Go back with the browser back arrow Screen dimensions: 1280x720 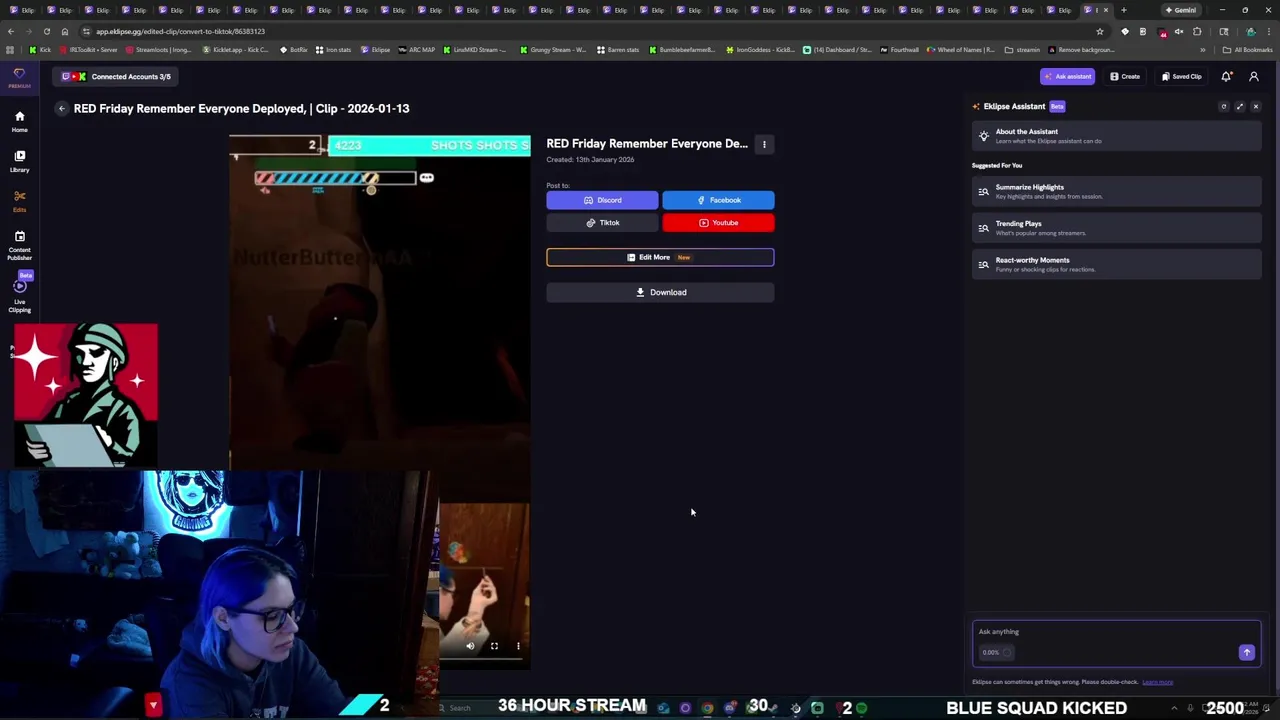[11, 31]
